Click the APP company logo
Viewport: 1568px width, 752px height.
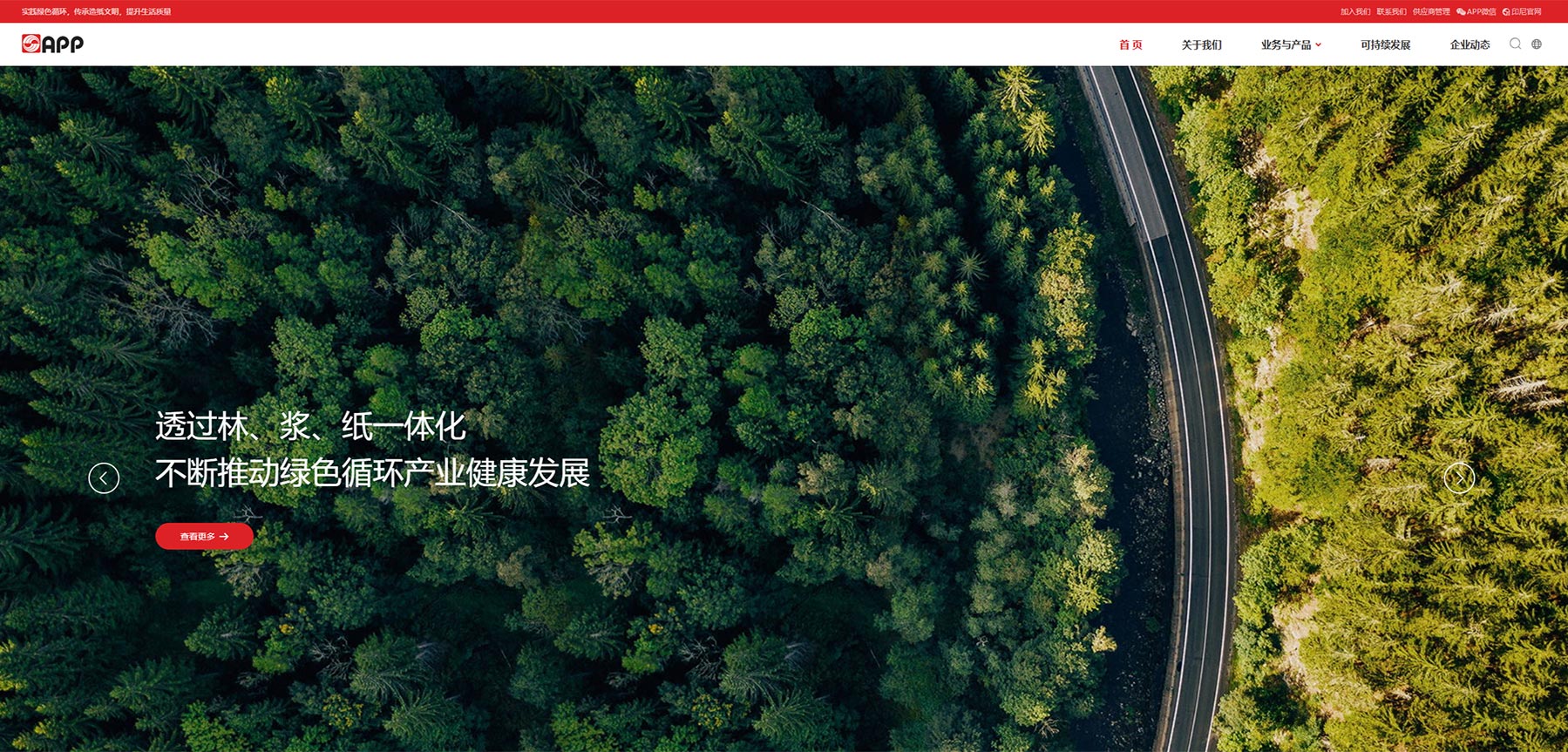[52, 44]
